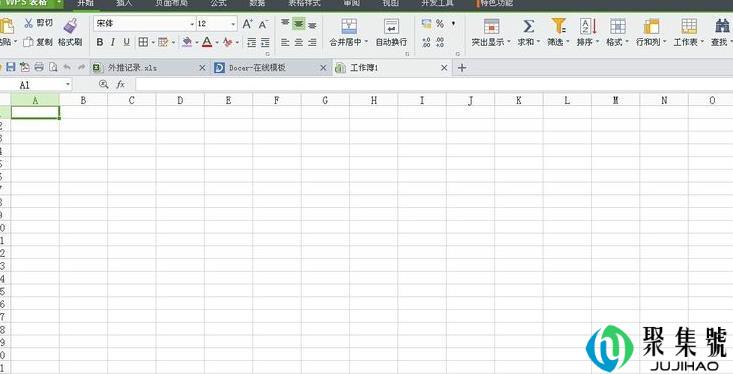
Task: Click the AutoSum sigma icon
Action: (528, 26)
